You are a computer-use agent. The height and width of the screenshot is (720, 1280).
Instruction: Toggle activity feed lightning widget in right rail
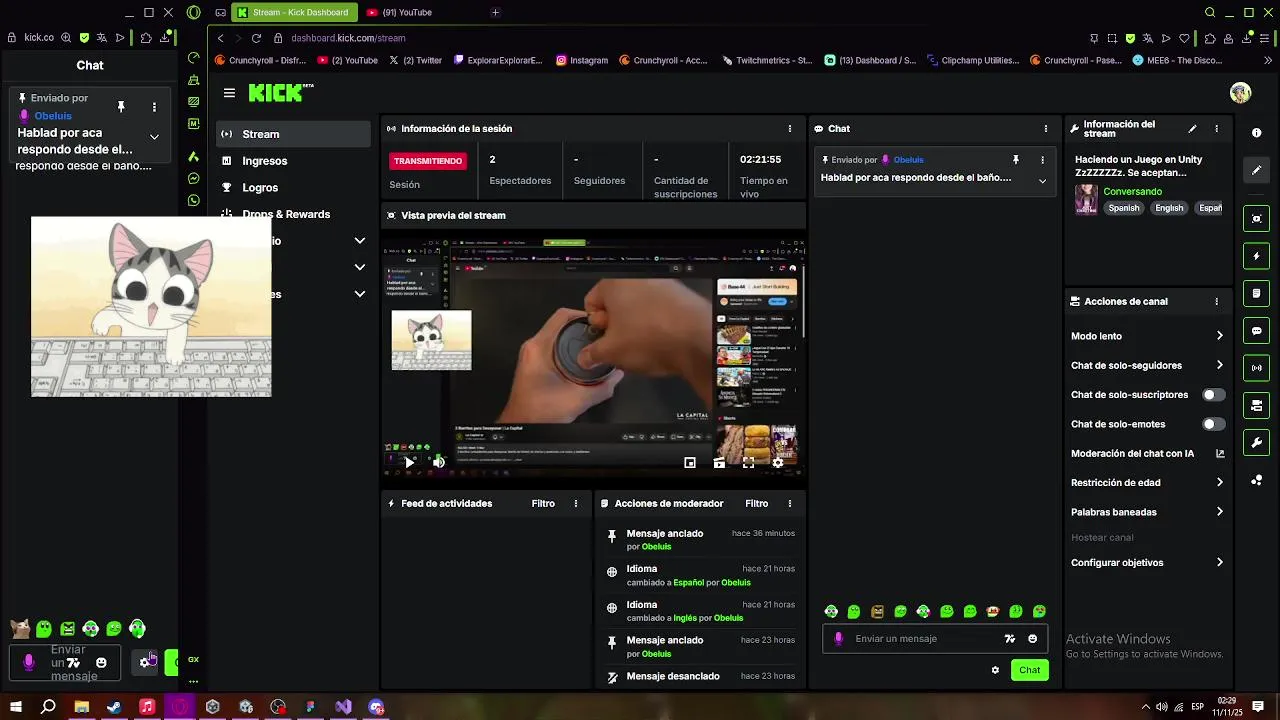click(1257, 256)
